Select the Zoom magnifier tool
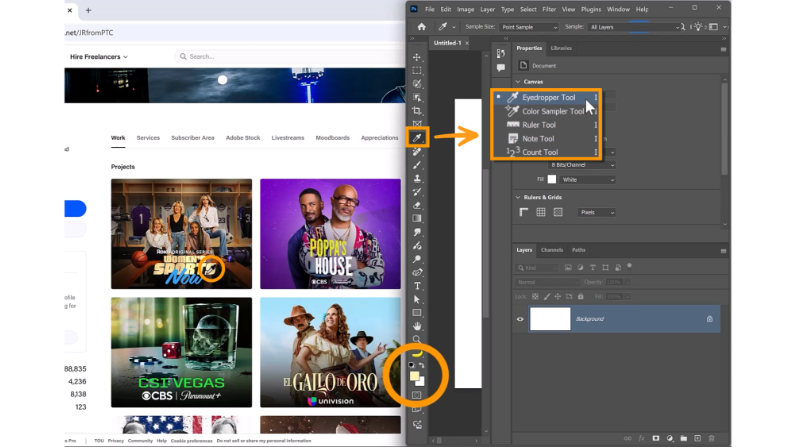The width and height of the screenshot is (795, 448). click(x=417, y=339)
